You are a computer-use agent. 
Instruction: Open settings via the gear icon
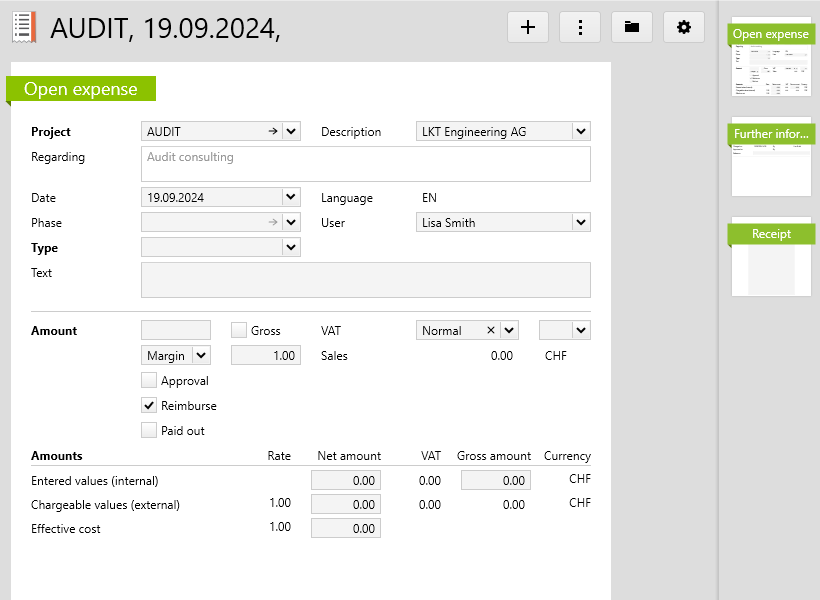(x=684, y=27)
